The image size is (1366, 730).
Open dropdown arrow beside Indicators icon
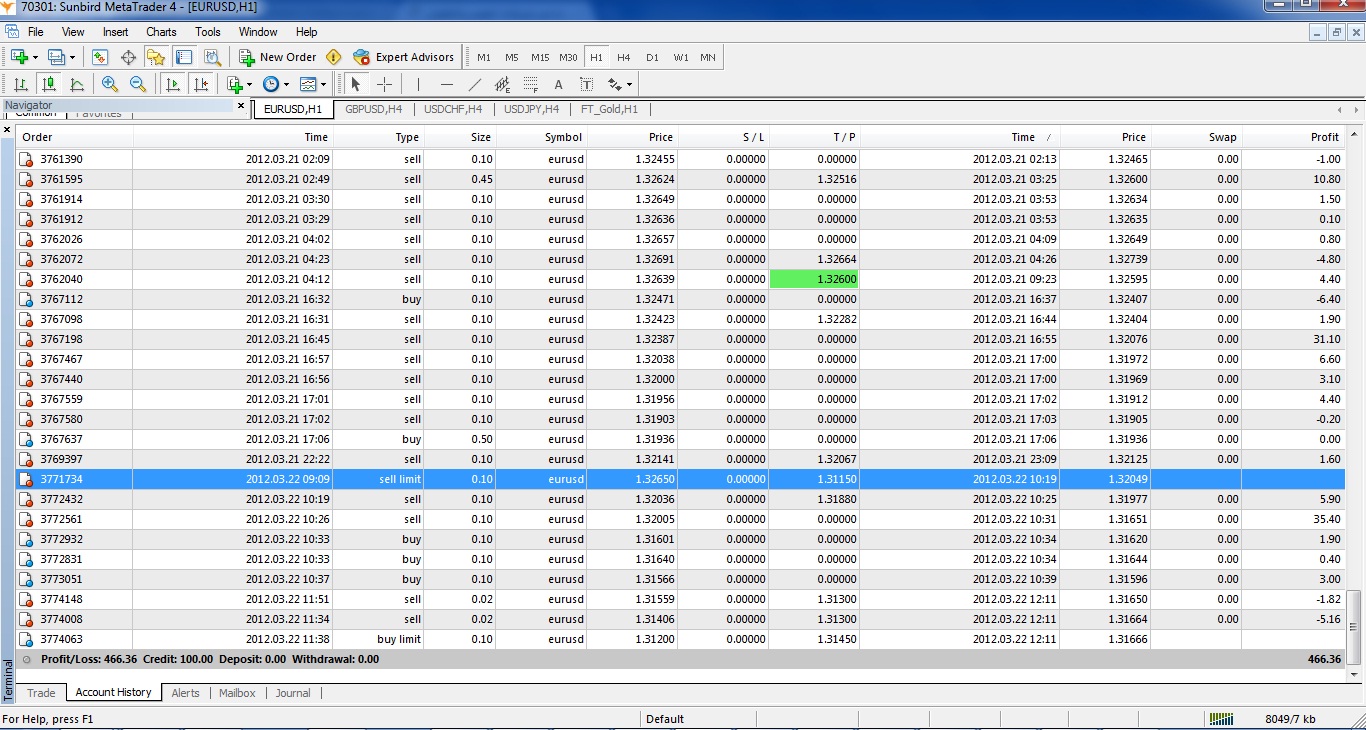coord(249,84)
